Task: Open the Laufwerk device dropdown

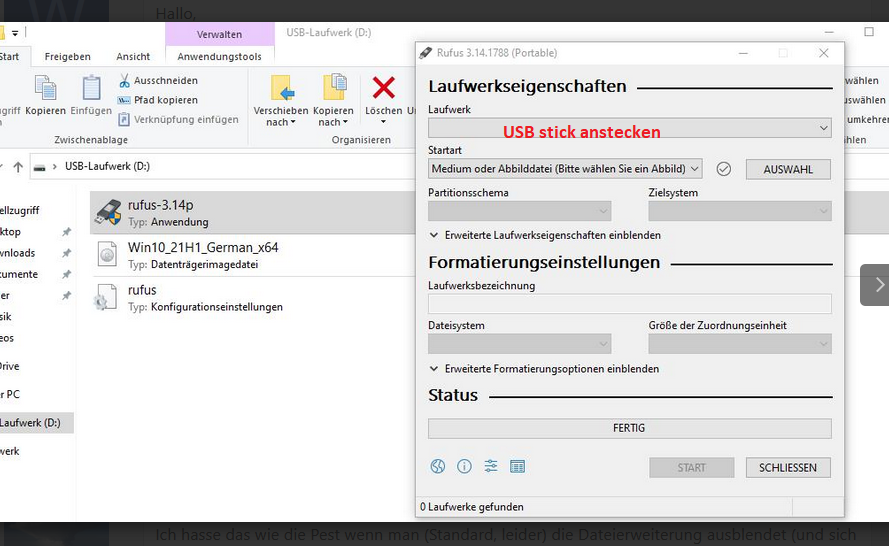Action: 629,128
